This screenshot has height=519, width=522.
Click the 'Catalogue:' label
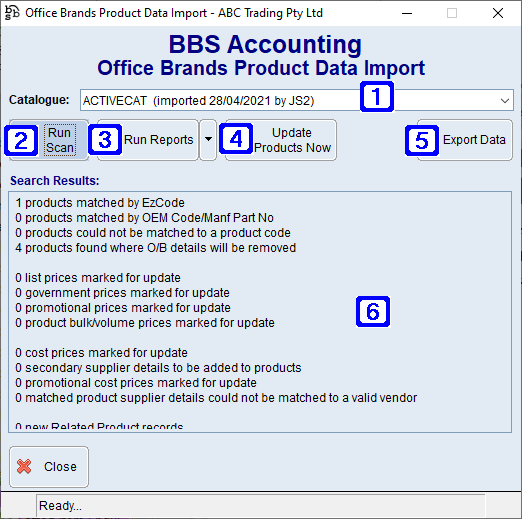39,100
